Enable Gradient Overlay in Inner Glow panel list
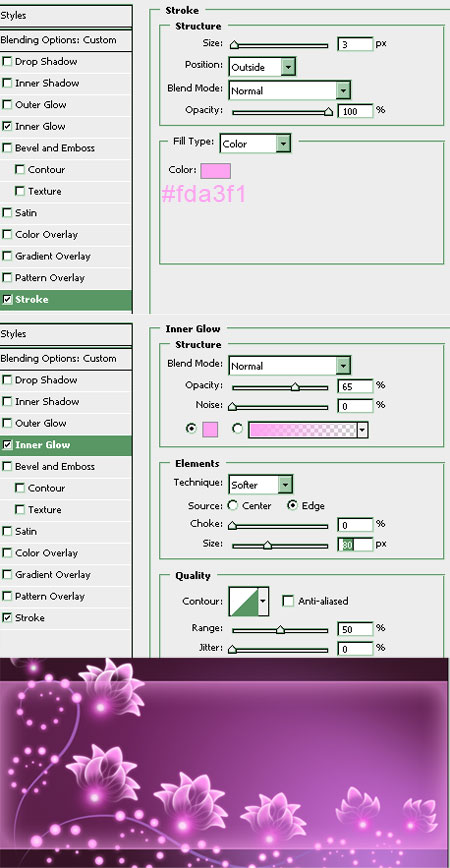 (7, 574)
